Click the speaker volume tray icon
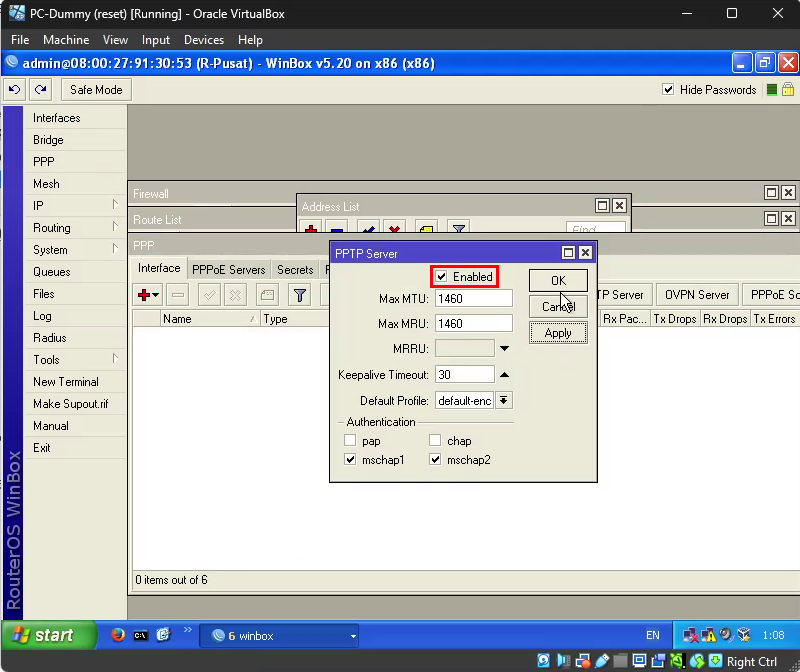 [x=726, y=635]
